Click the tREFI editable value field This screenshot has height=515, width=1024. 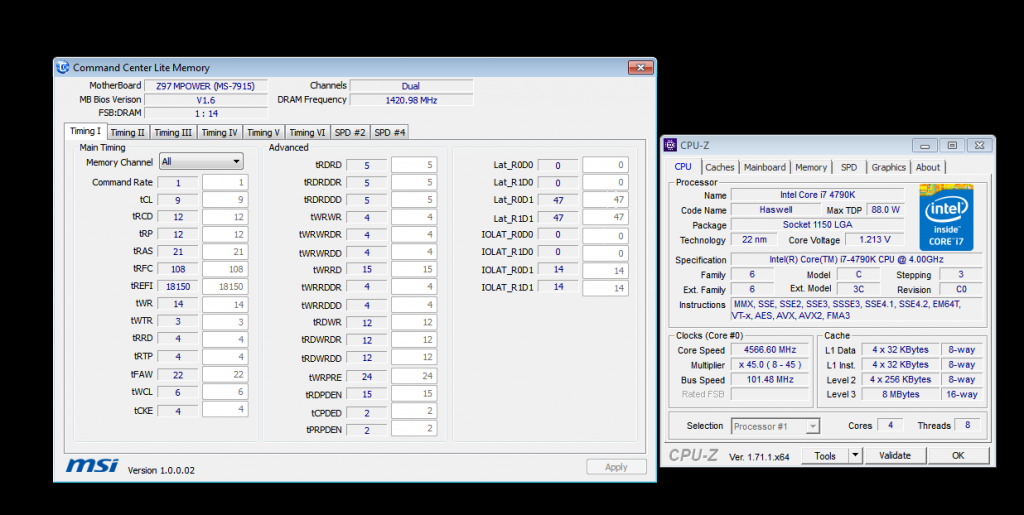(x=225, y=287)
